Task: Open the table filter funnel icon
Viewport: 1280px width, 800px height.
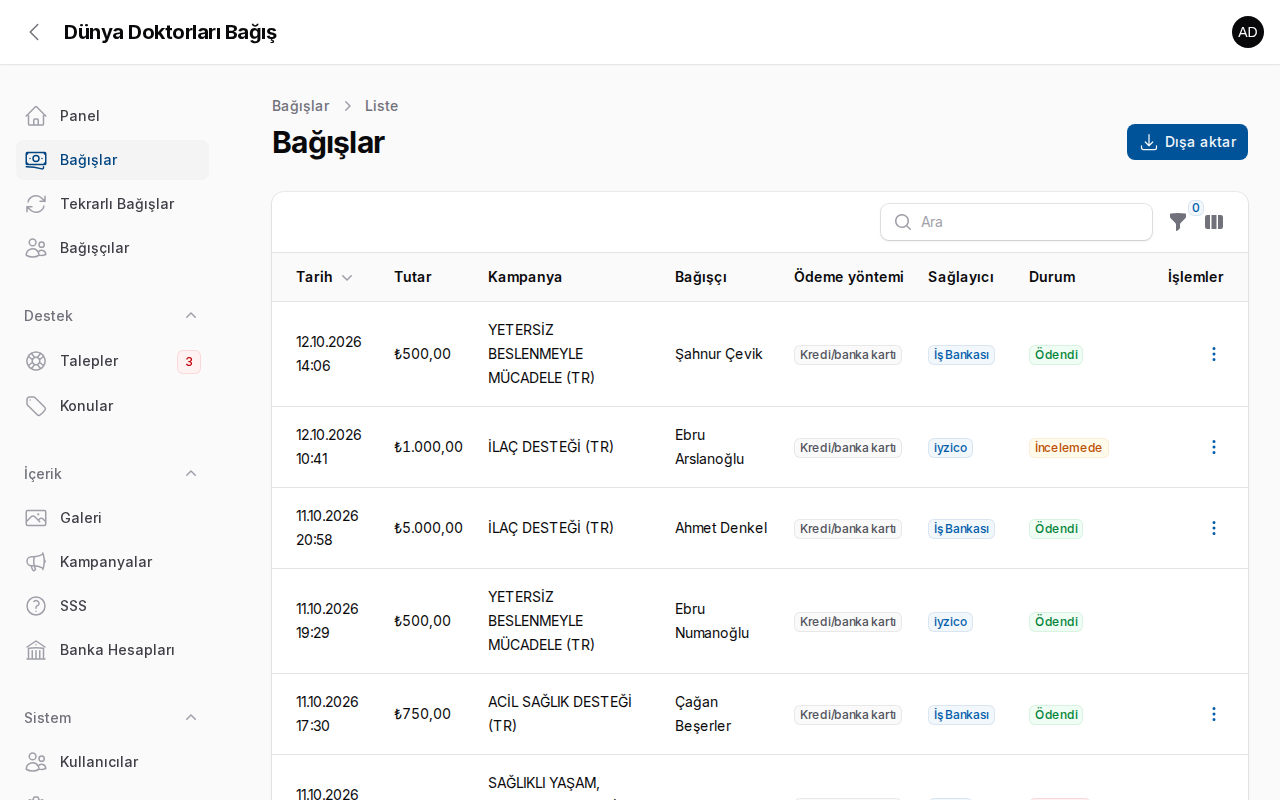Action: [1178, 222]
